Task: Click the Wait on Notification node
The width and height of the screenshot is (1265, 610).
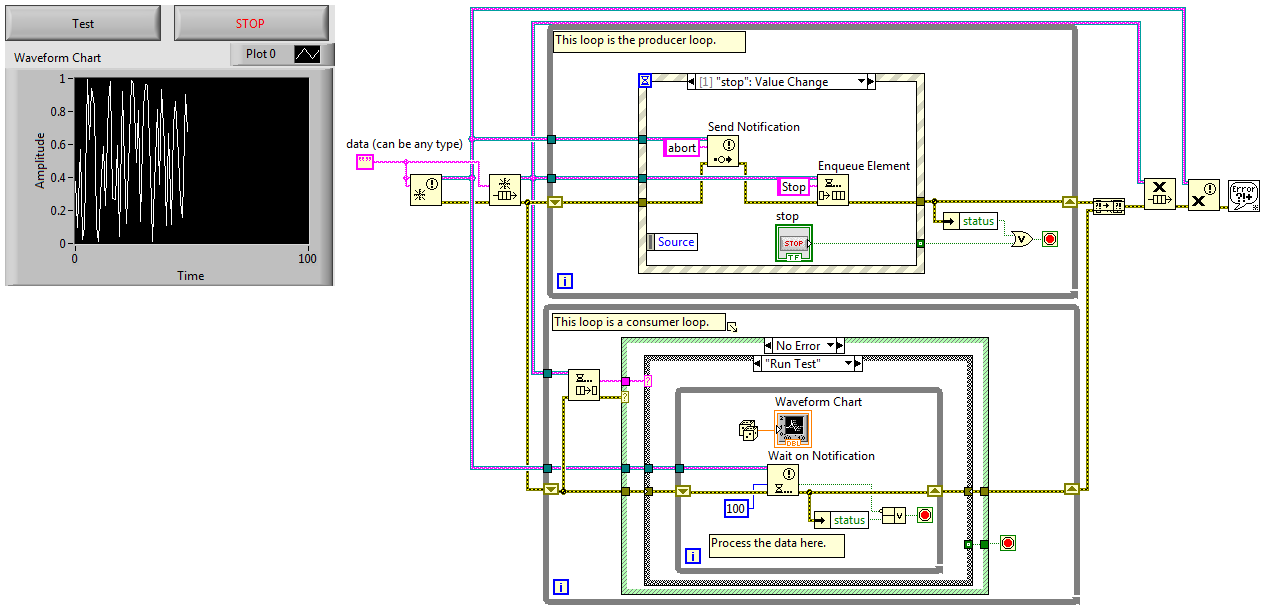Action: pos(782,480)
